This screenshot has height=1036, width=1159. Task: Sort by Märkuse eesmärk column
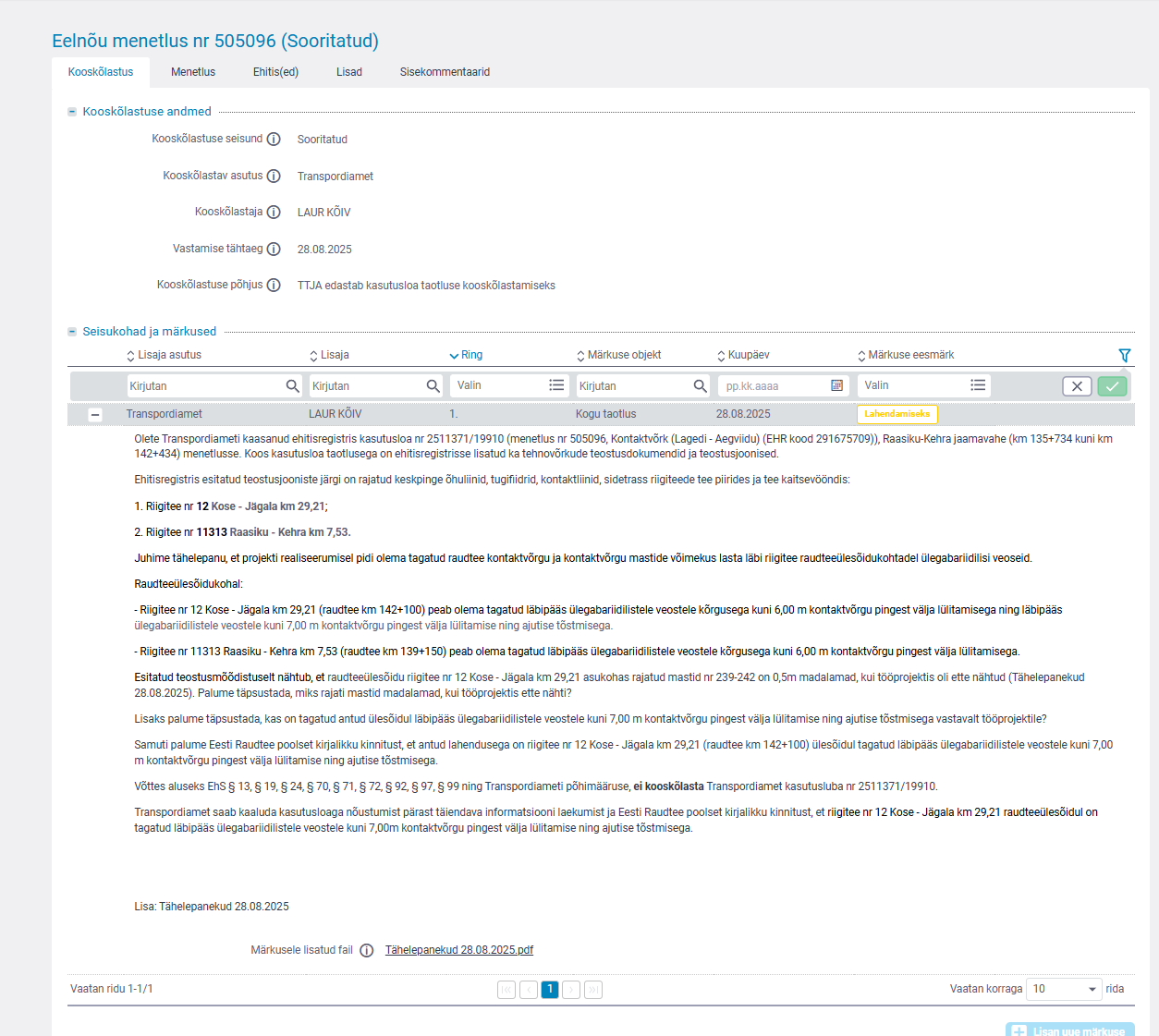(x=906, y=356)
